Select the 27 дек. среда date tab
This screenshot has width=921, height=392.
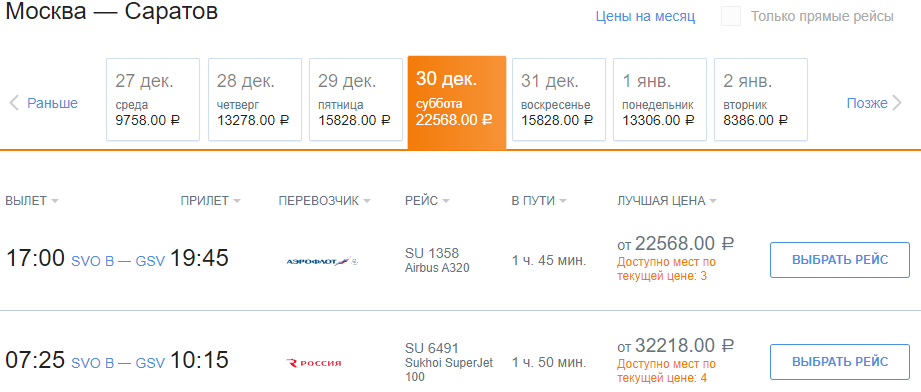click(x=153, y=99)
